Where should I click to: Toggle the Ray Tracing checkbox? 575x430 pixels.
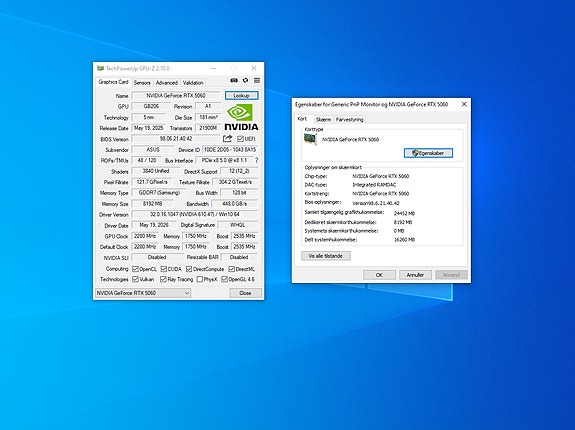[163, 279]
